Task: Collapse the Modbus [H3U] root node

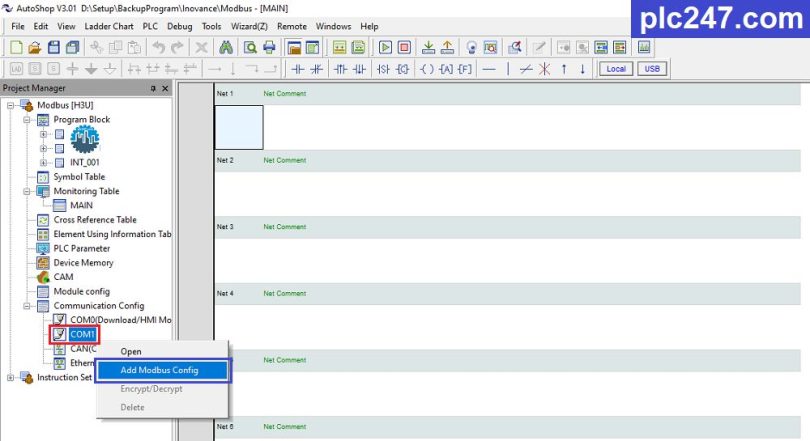Action: click(x=10, y=105)
